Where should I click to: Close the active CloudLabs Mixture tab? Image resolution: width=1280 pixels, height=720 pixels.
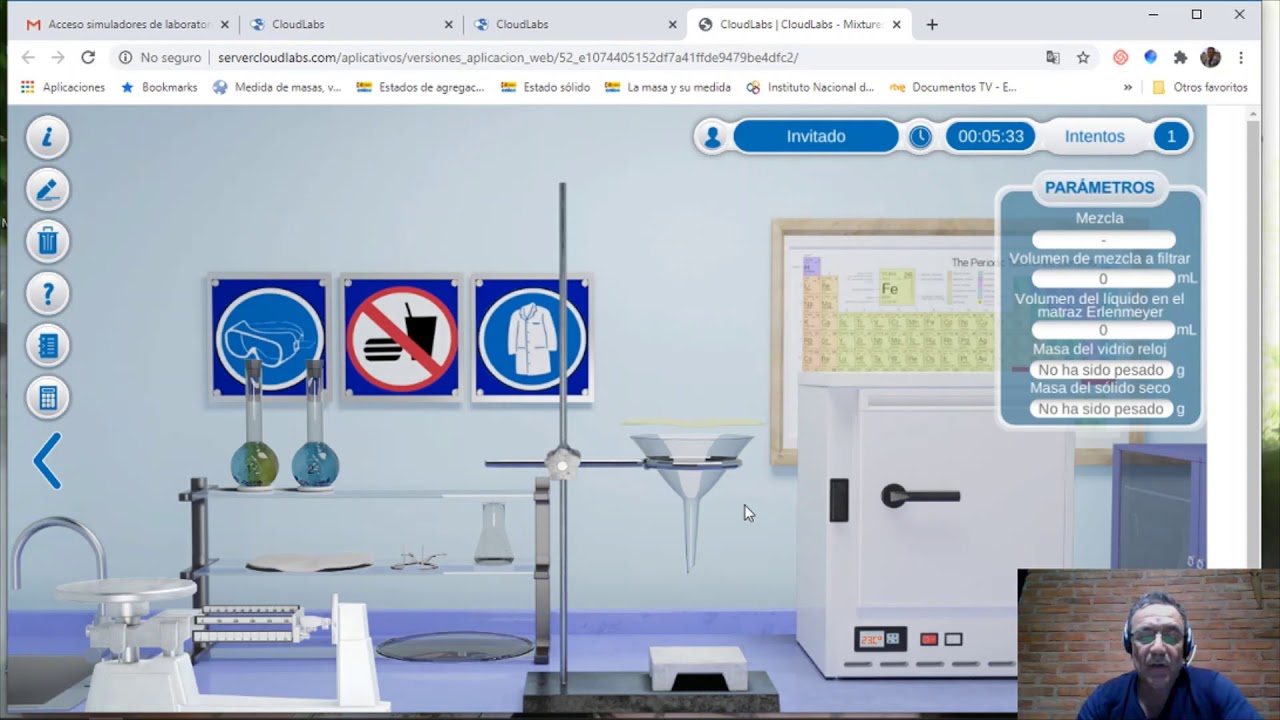[x=896, y=24]
